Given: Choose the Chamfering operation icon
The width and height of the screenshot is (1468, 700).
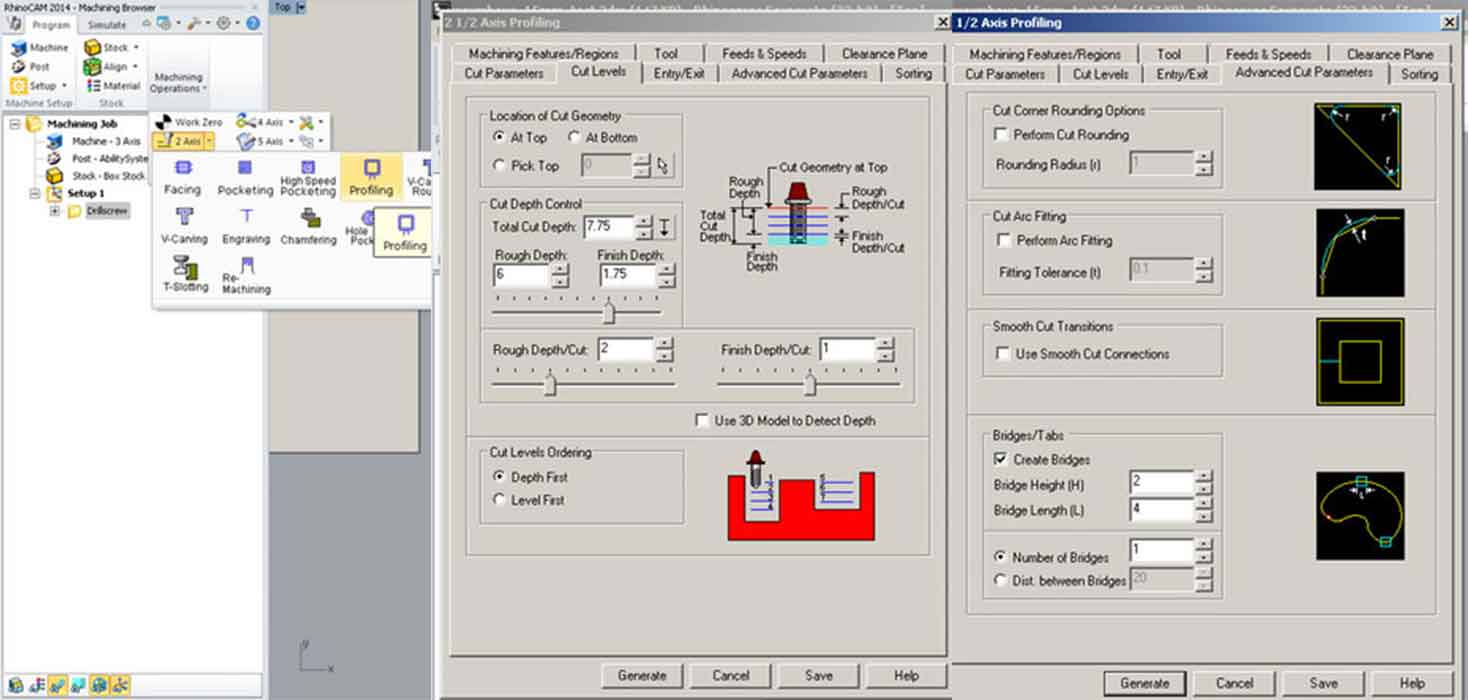Looking at the screenshot, I should pyautogui.click(x=309, y=217).
